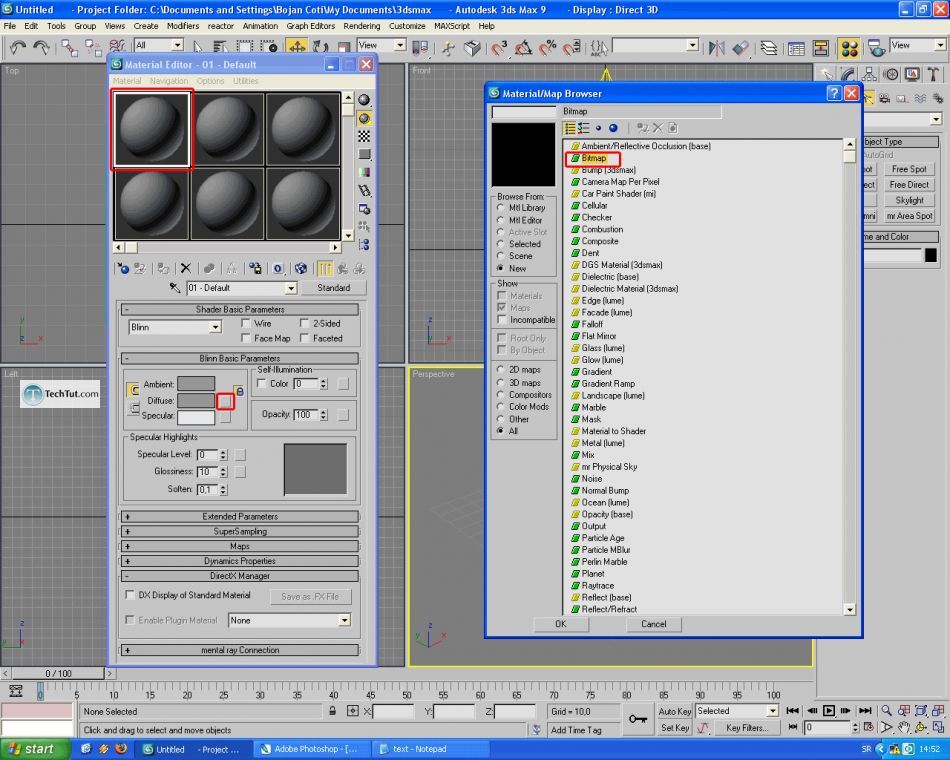950x760 pixels.
Task: Click the Auto Key button
Action: point(675,711)
